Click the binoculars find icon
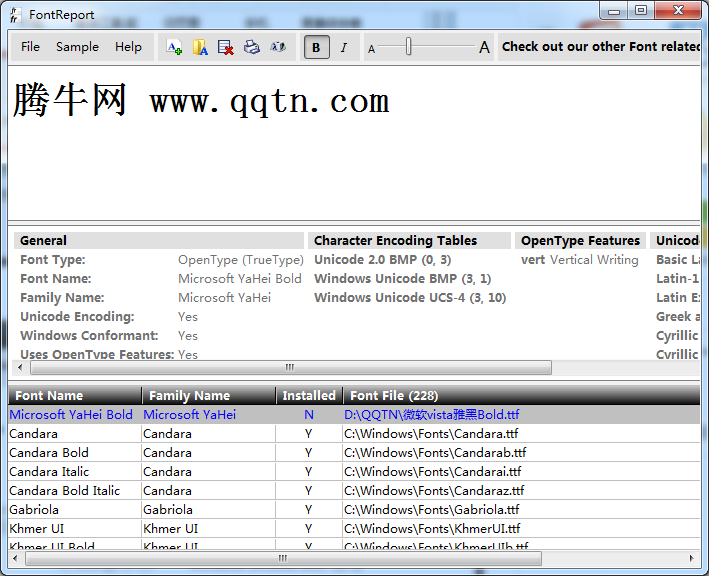The height and width of the screenshot is (576, 709). point(278,47)
